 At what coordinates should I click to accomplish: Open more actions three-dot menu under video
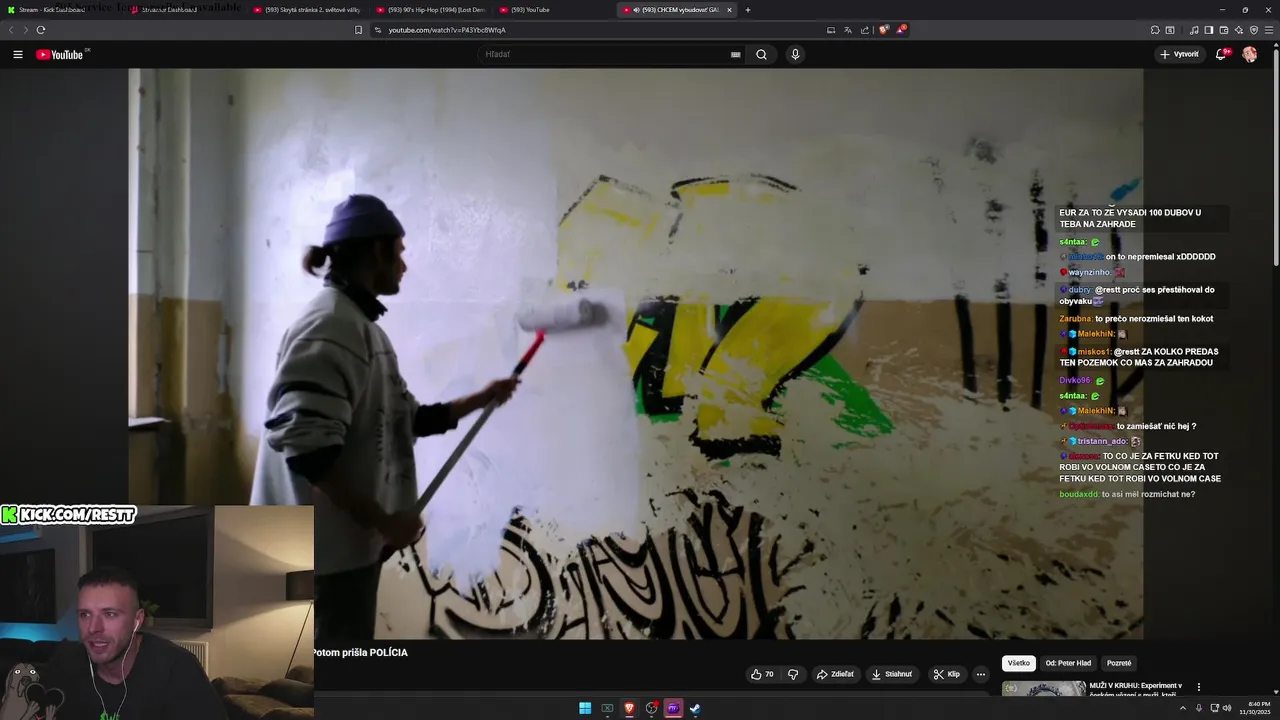tap(981, 674)
